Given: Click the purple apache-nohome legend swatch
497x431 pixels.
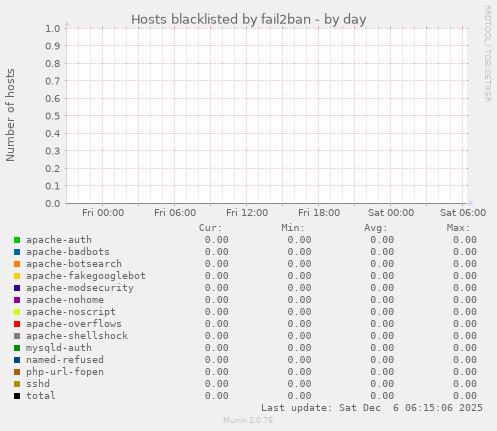Looking at the screenshot, I should 17,300.
